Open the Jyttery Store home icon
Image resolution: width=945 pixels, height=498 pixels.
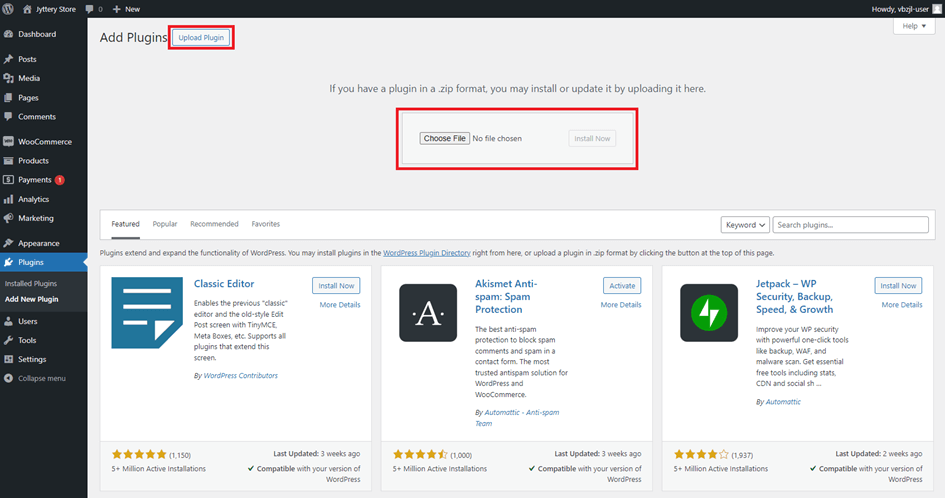[27, 9]
